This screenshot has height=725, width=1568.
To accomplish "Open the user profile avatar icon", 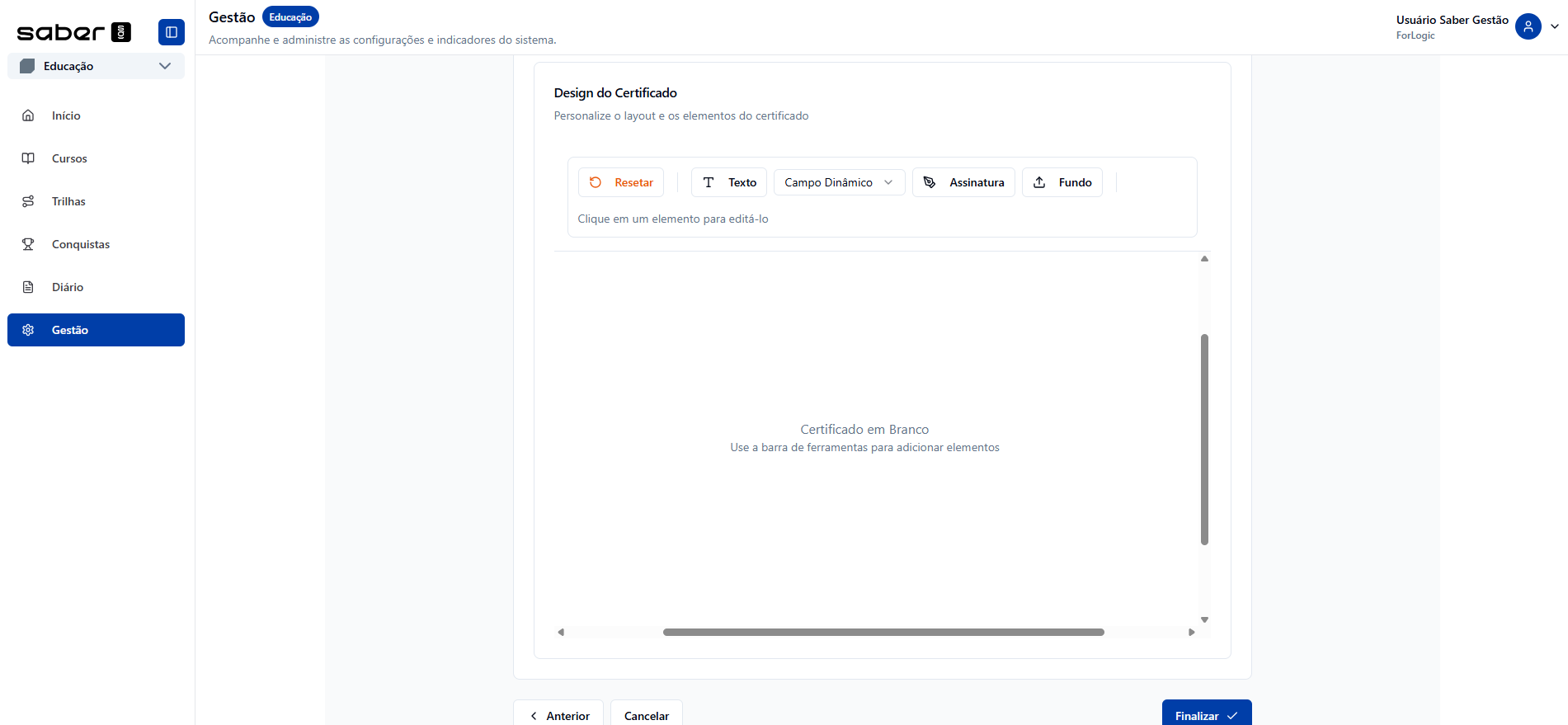I will pos(1528,26).
